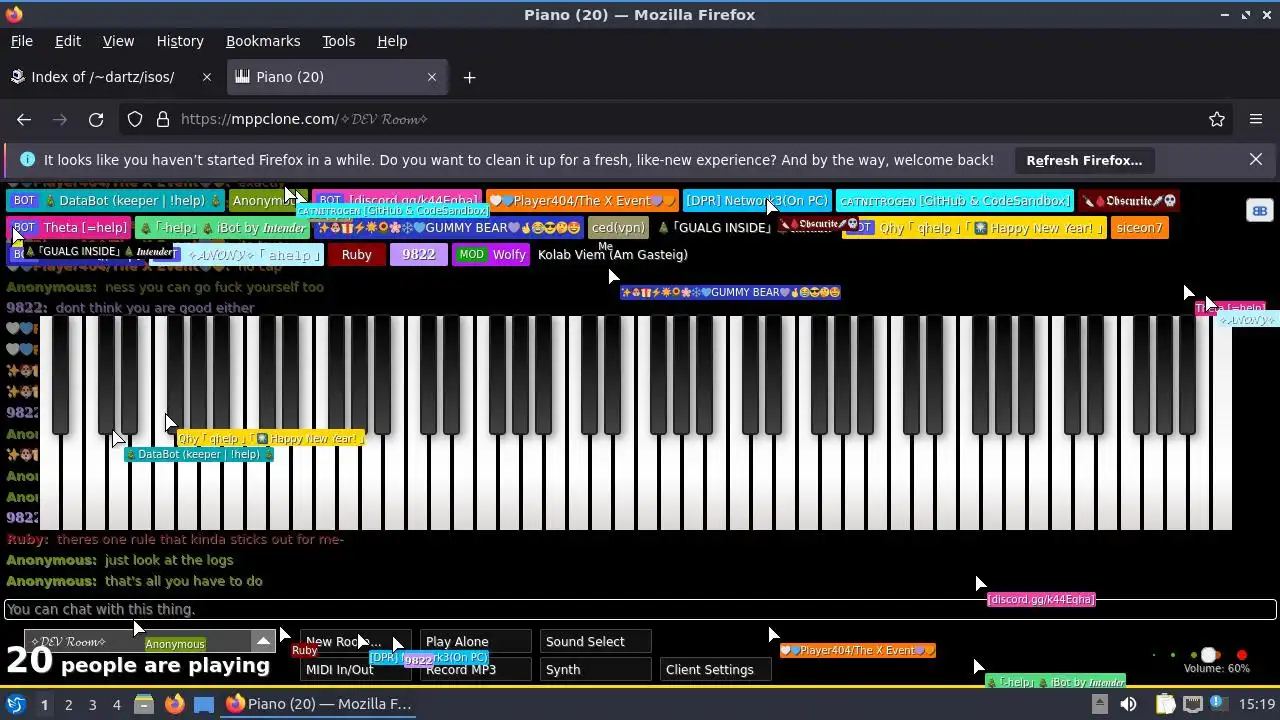Viewport: 1280px width, 720px height.
Task: Switch to workspace 2
Action: point(68,704)
